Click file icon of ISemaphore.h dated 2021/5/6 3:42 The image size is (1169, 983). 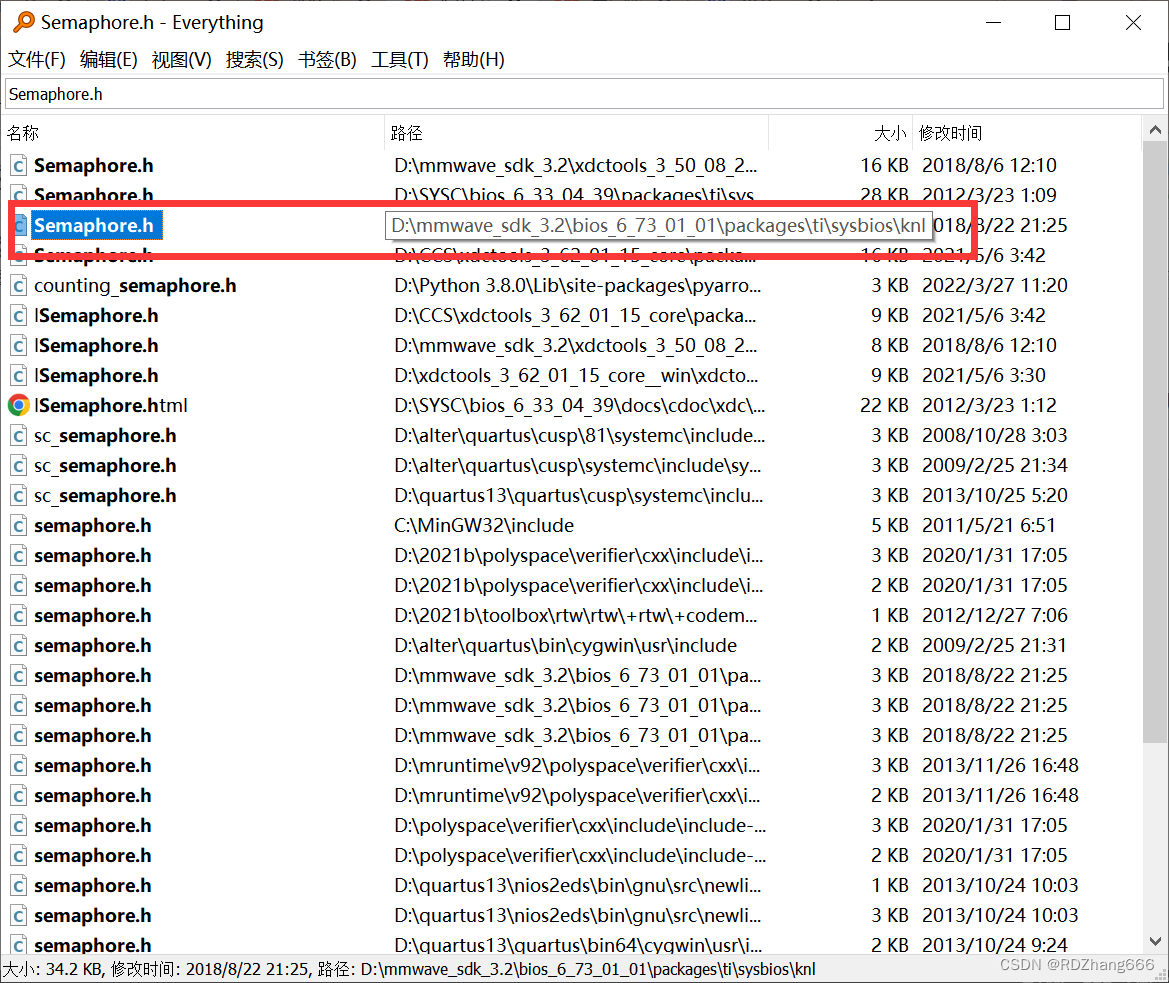pyautogui.click(x=19, y=315)
